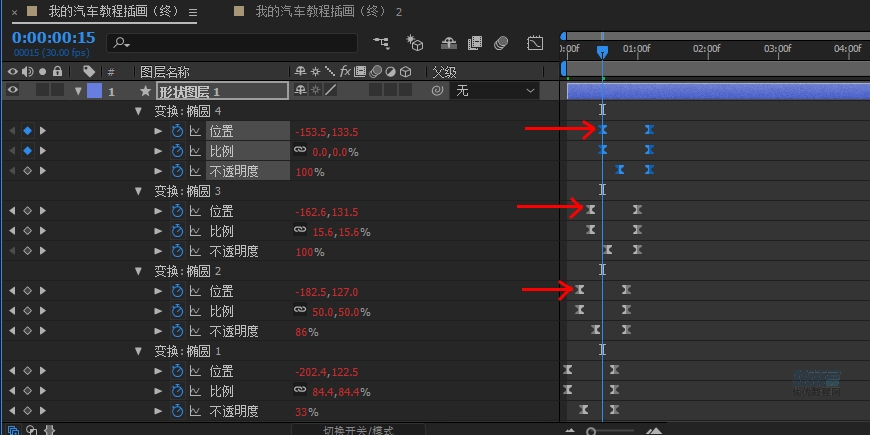Toggle collapse transformations switch for 形状图层 1

315,90
